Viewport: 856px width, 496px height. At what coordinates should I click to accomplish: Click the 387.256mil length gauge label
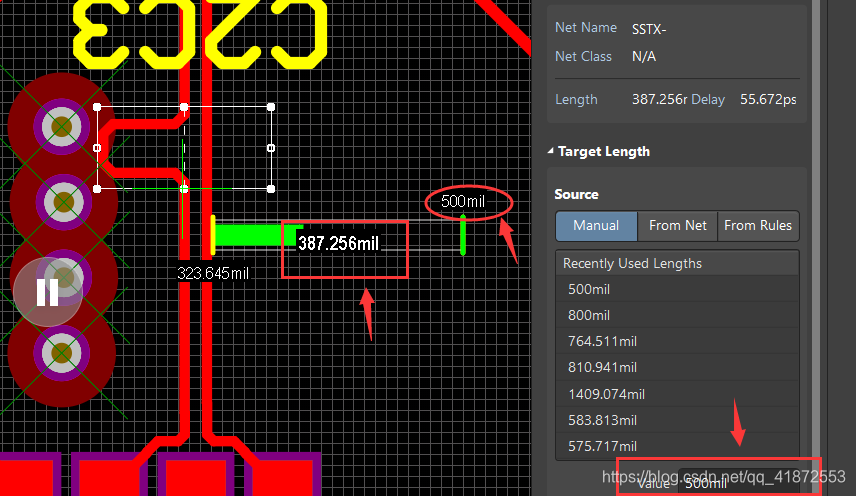338,243
